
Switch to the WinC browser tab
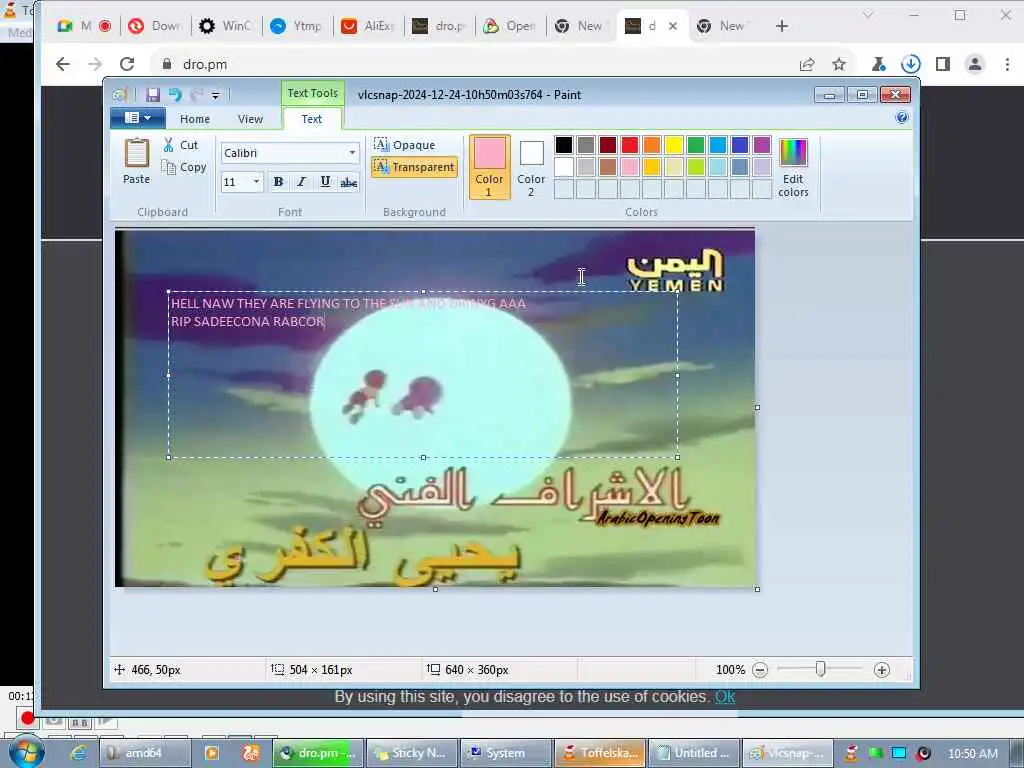[x=227, y=26]
